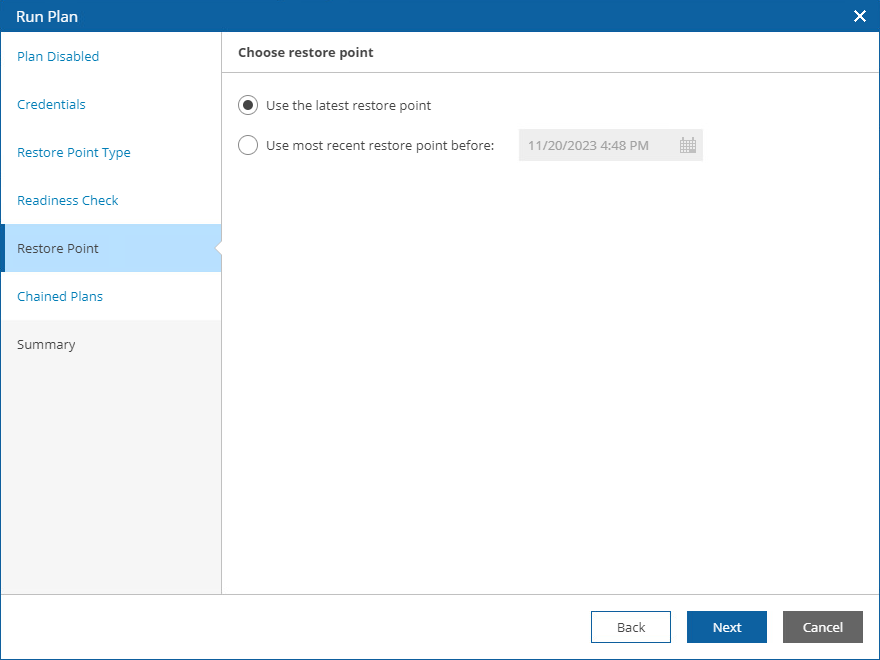Open the Summary step
The width and height of the screenshot is (880, 660).
46,344
